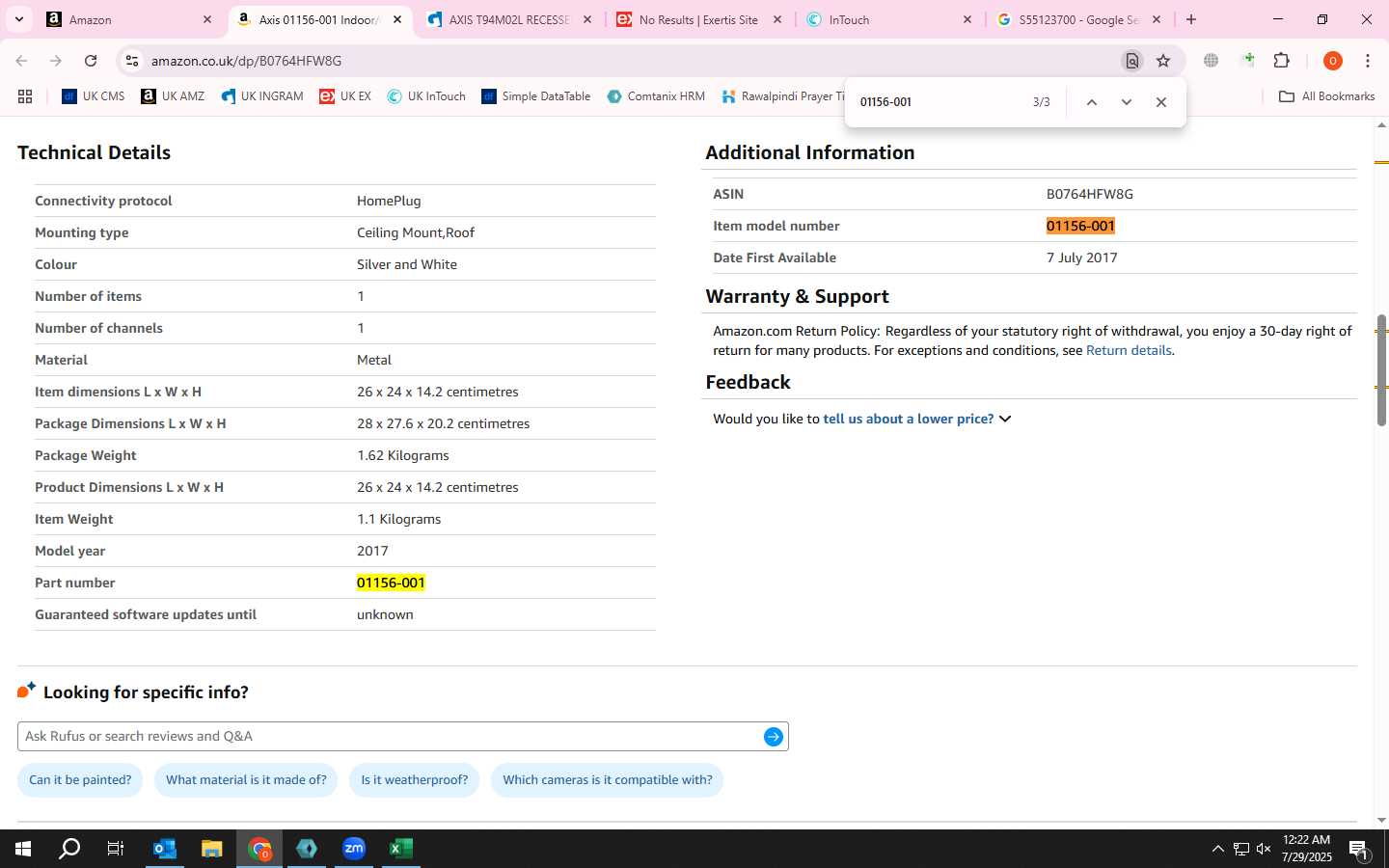This screenshot has width=1389, height=868.
Task: Click the page vertical scrollbar thumb
Action: click(x=1381, y=370)
